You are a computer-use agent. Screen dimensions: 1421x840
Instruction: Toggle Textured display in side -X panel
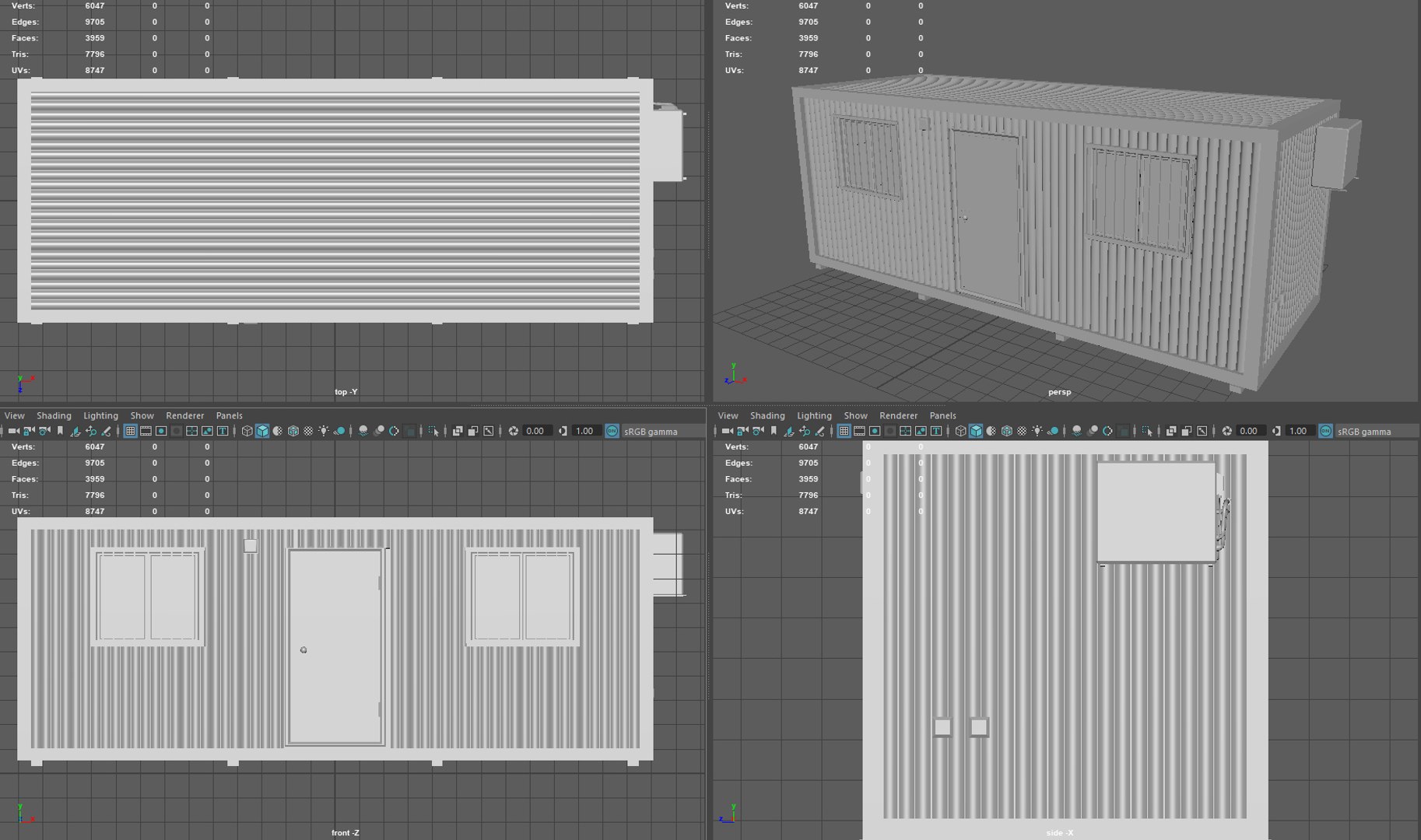1022,431
